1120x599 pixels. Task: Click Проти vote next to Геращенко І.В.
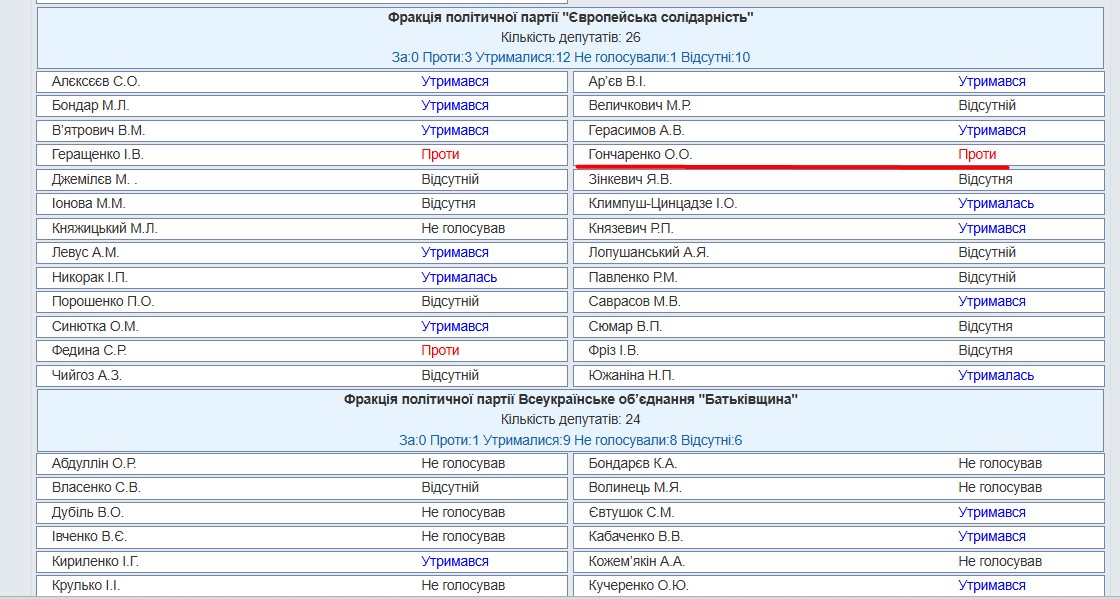click(440, 154)
